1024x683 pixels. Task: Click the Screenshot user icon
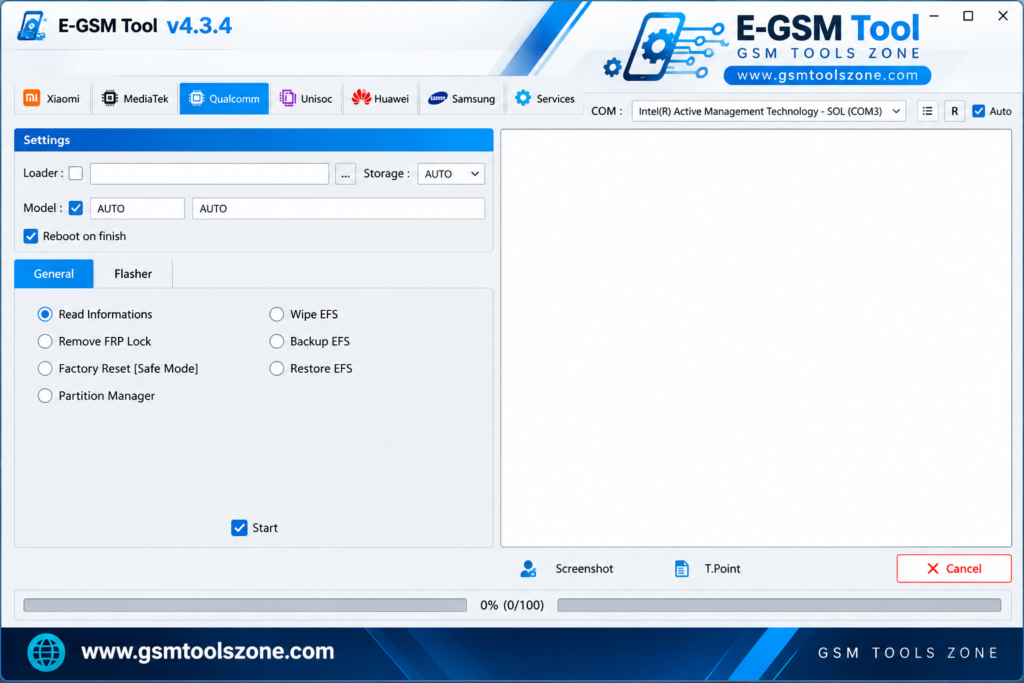click(528, 569)
